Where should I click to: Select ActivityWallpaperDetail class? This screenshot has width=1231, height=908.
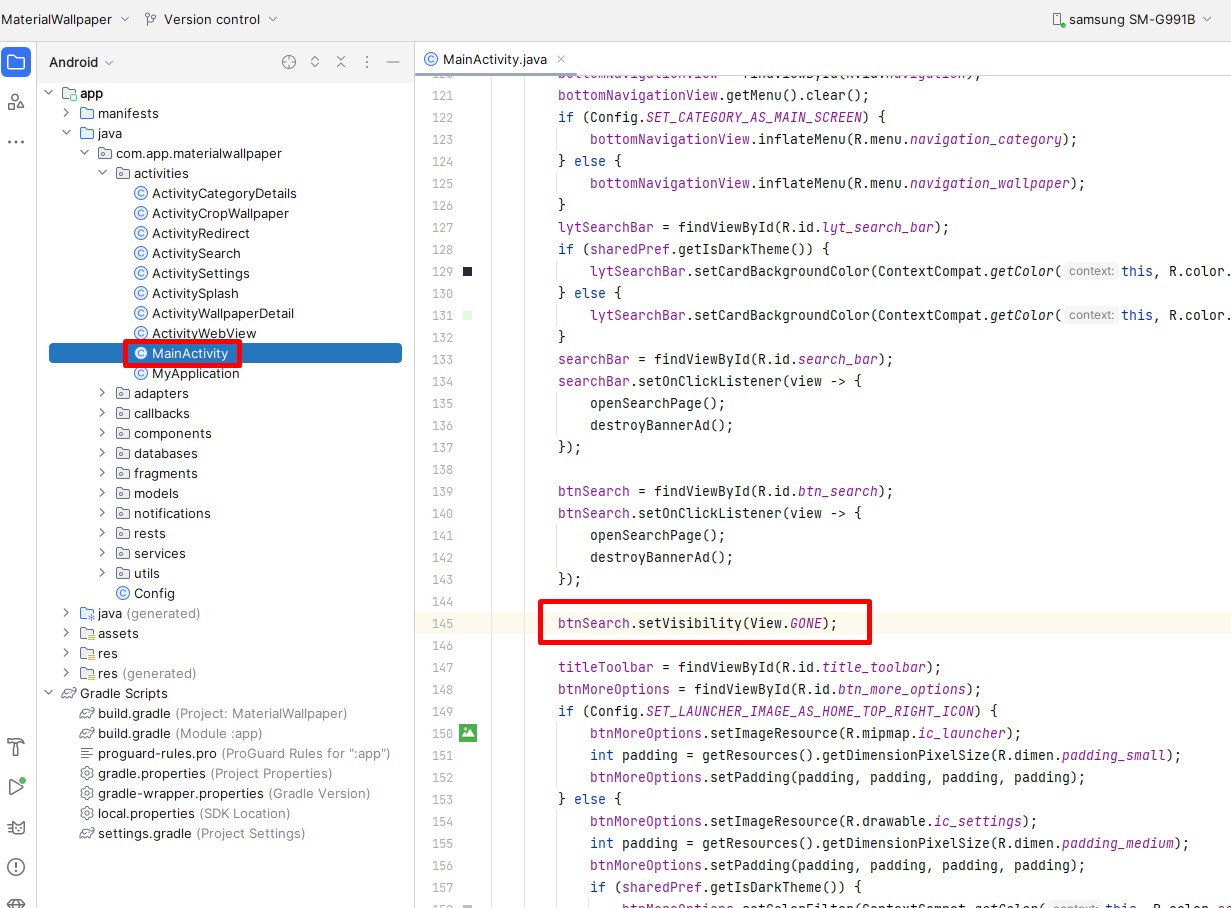point(223,313)
